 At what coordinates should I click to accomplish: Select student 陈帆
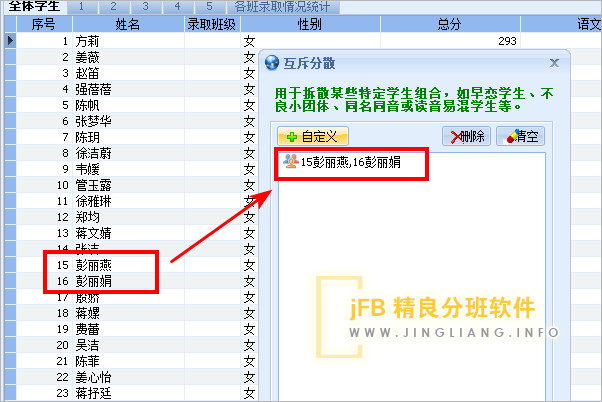87,105
